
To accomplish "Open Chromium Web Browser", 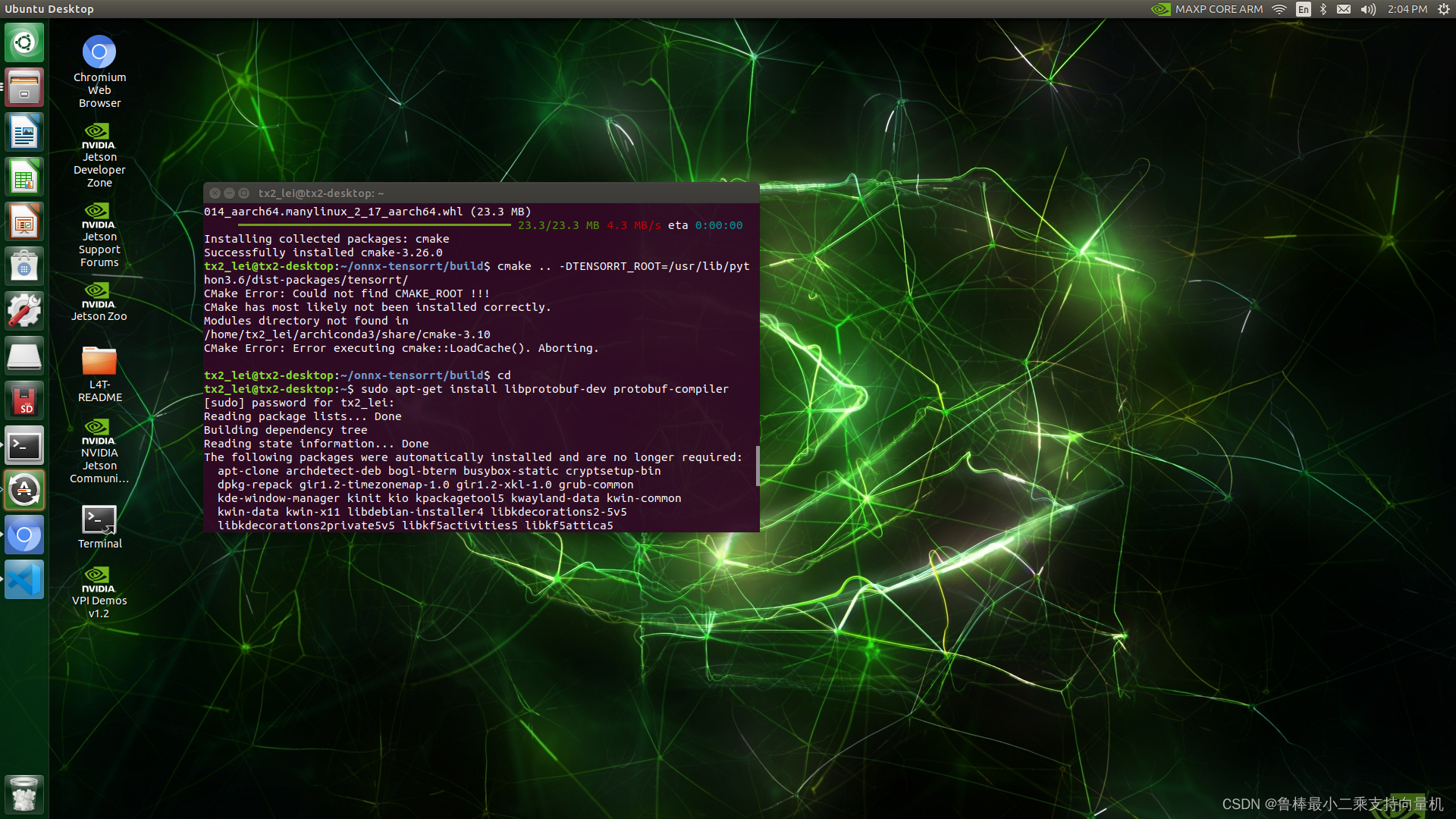I will [x=100, y=51].
